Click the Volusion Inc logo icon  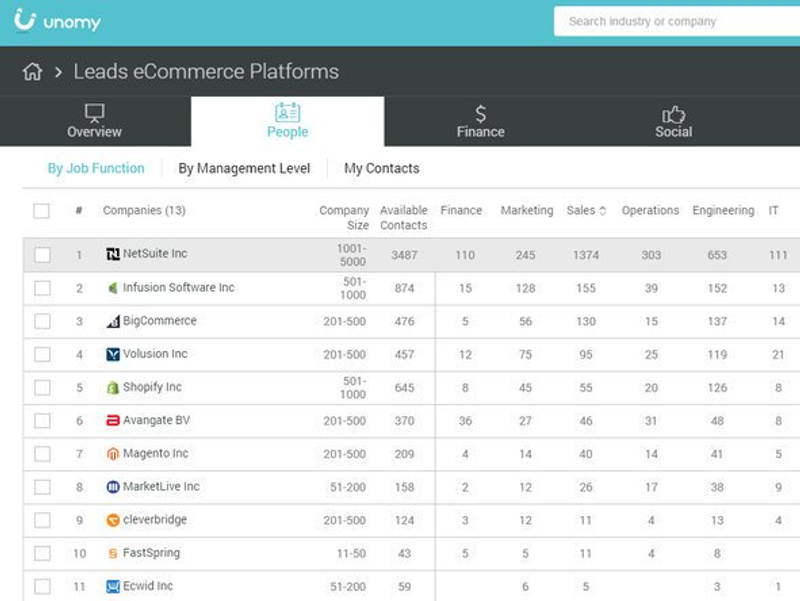[113, 354]
